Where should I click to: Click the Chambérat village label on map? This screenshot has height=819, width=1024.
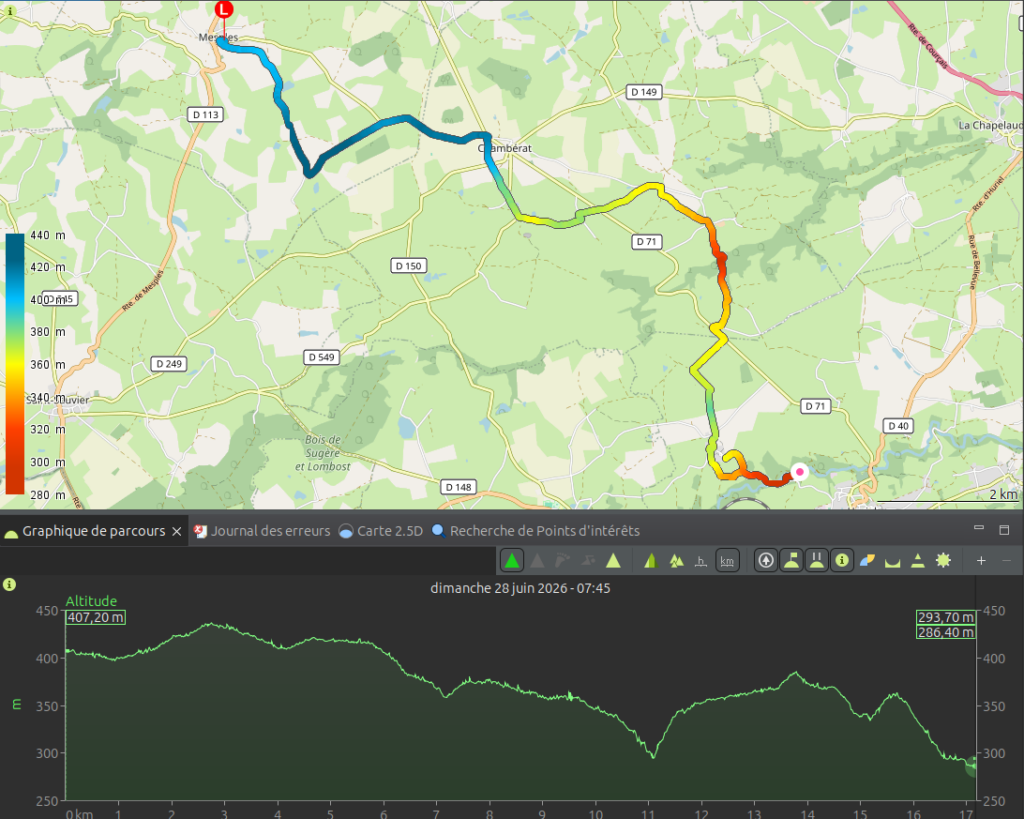click(505, 148)
